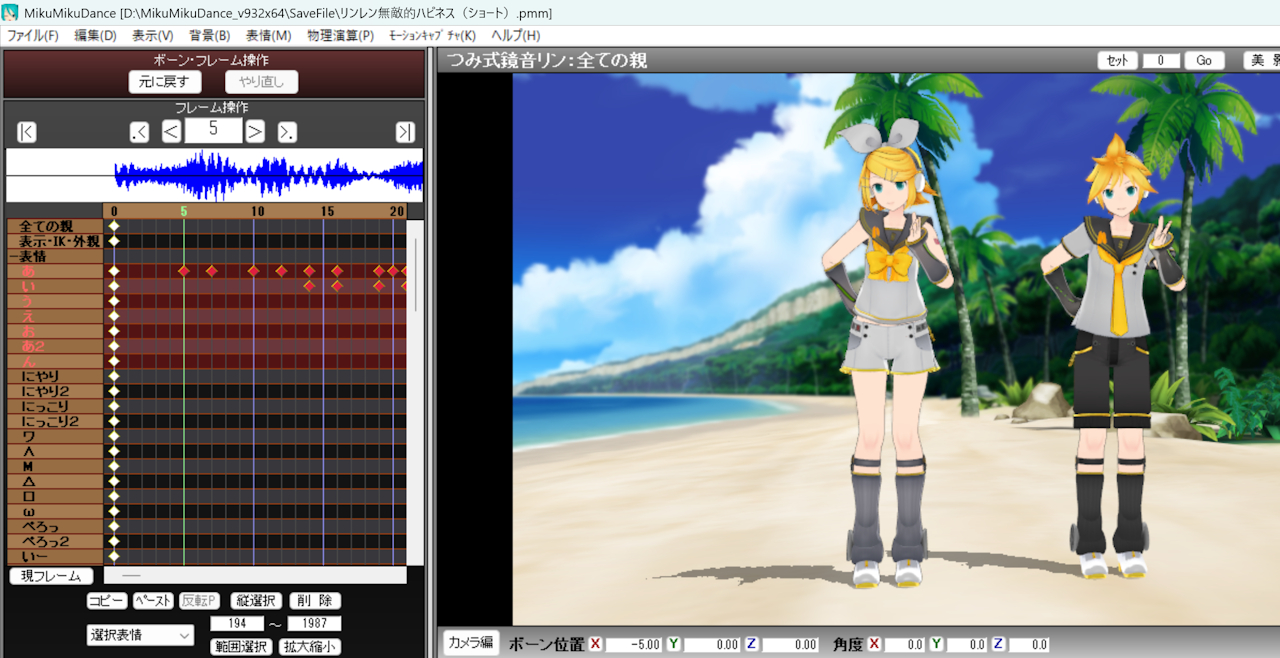Click the 拡大縮小 button
Screen dimensions: 1280x658
[x=309, y=647]
